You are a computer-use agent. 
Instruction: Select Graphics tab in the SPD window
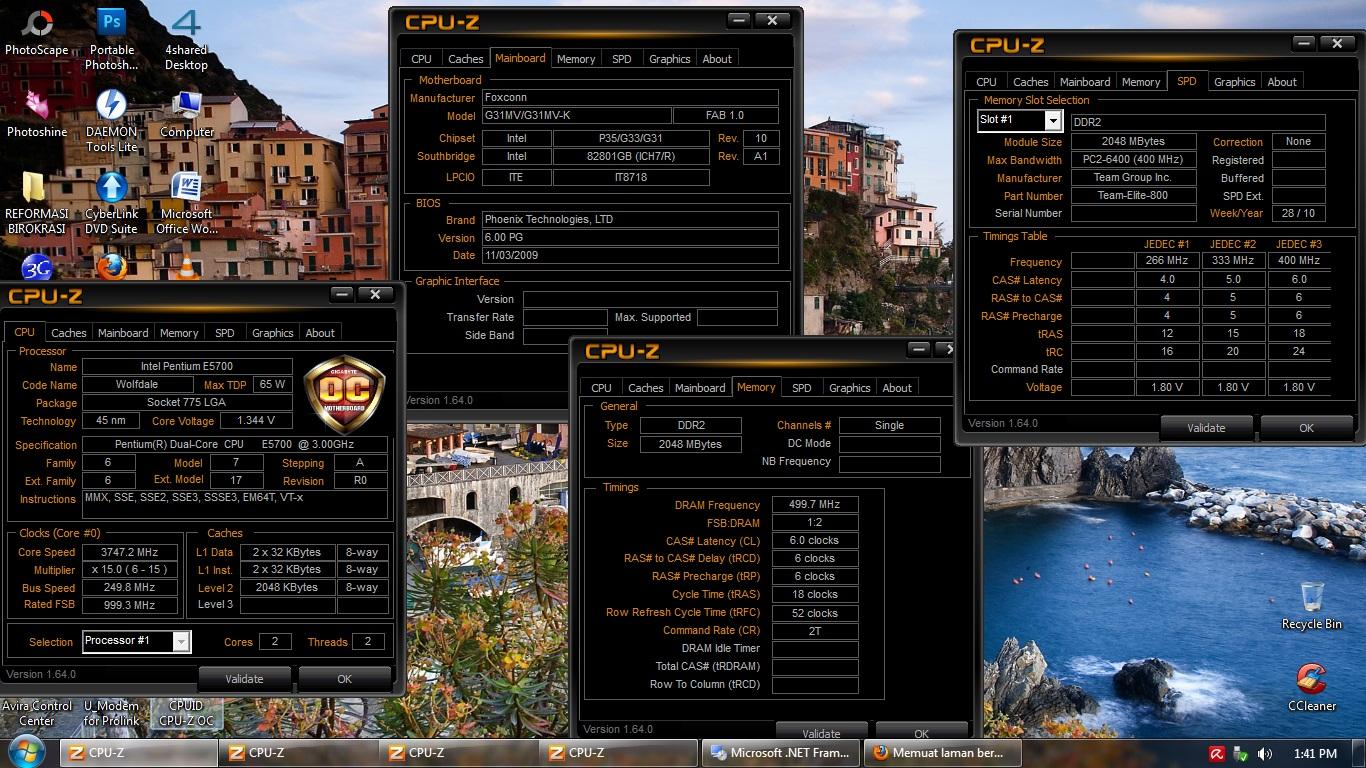click(1235, 82)
